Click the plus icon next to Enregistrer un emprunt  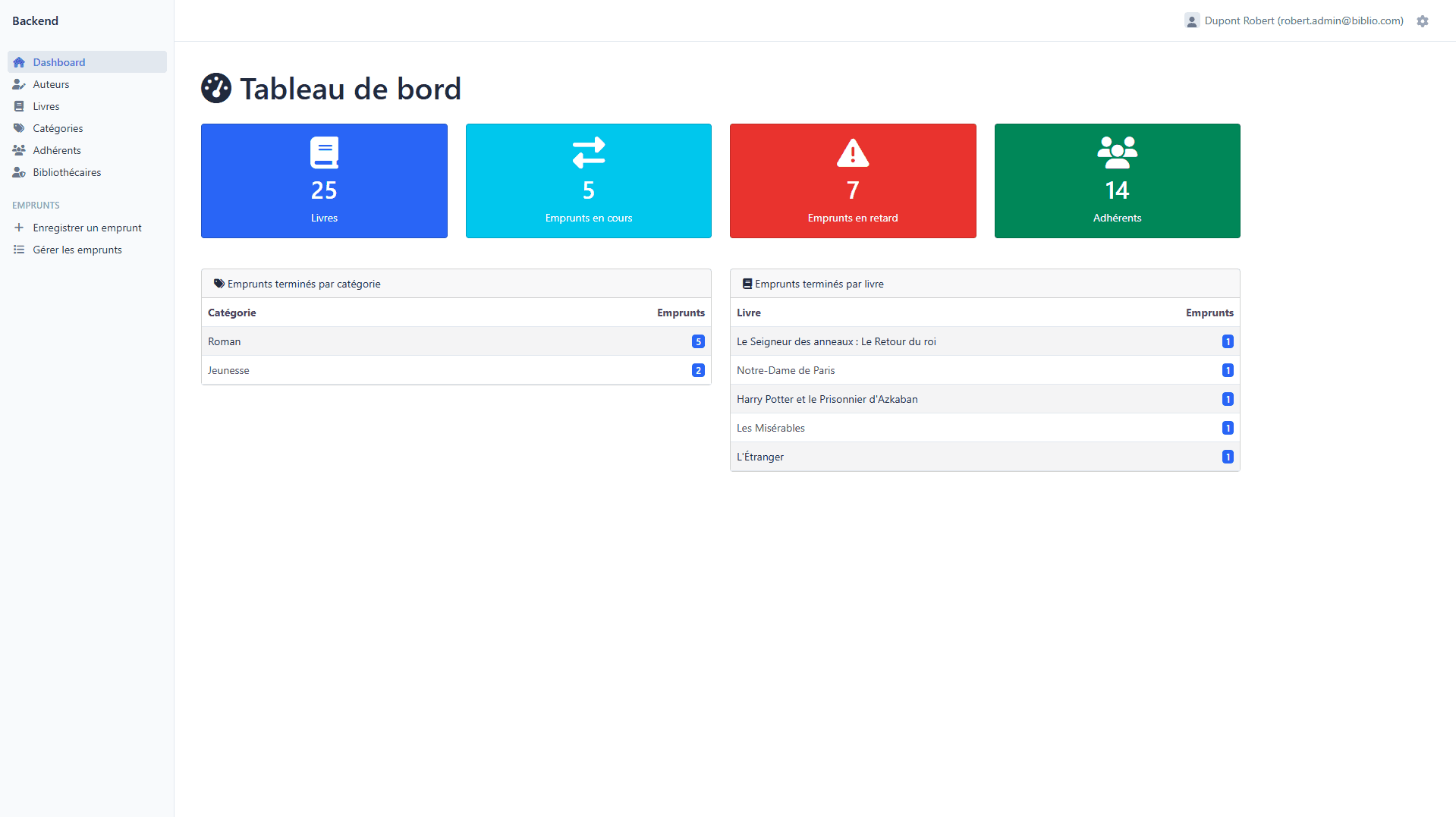tap(19, 228)
